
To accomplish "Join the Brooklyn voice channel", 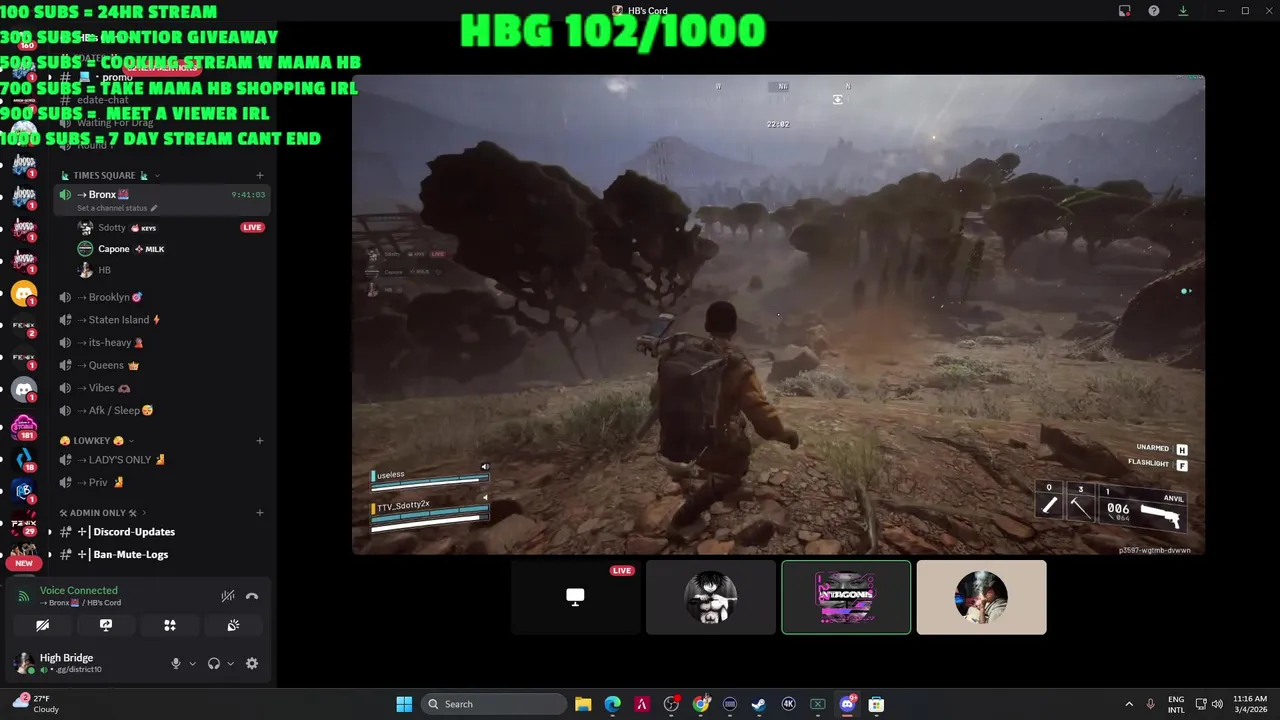I will click(x=161, y=297).
